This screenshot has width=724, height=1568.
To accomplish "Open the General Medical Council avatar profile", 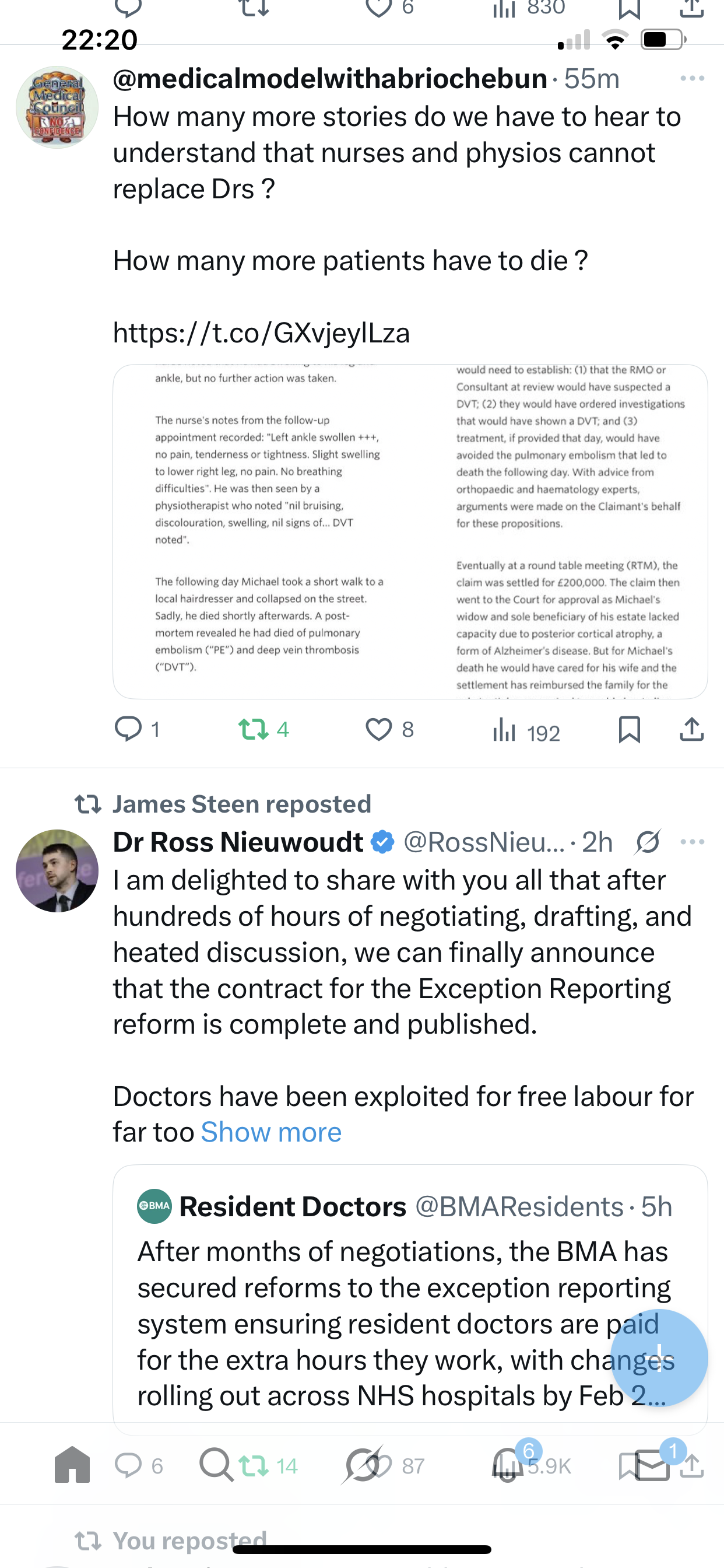I will [57, 108].
